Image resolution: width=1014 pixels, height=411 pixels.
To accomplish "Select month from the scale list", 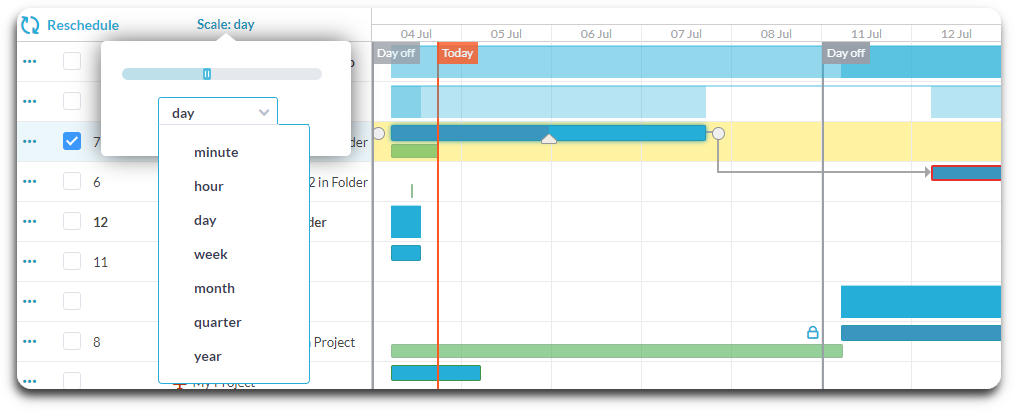I will (x=214, y=289).
